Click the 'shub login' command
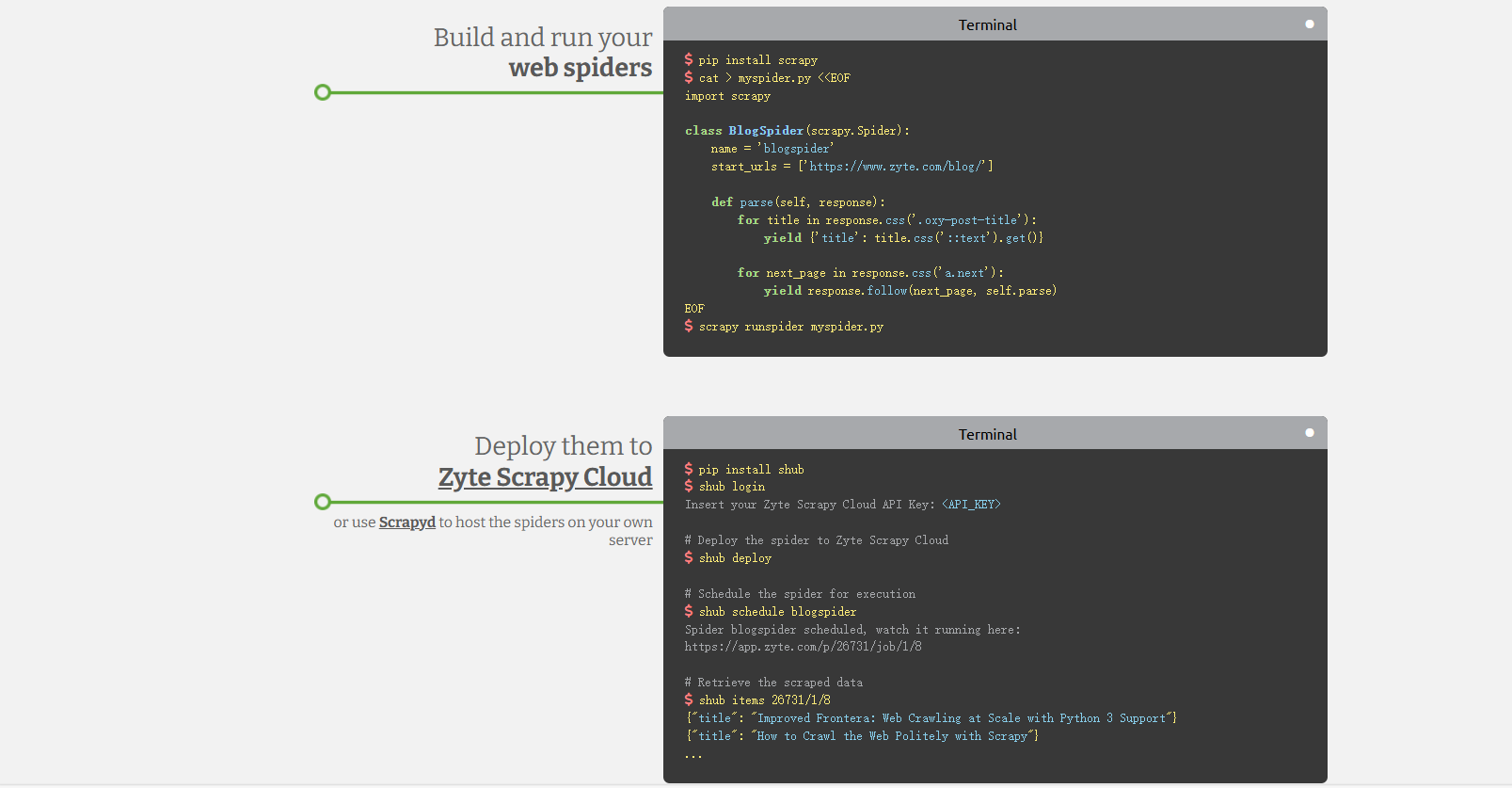 click(724, 487)
